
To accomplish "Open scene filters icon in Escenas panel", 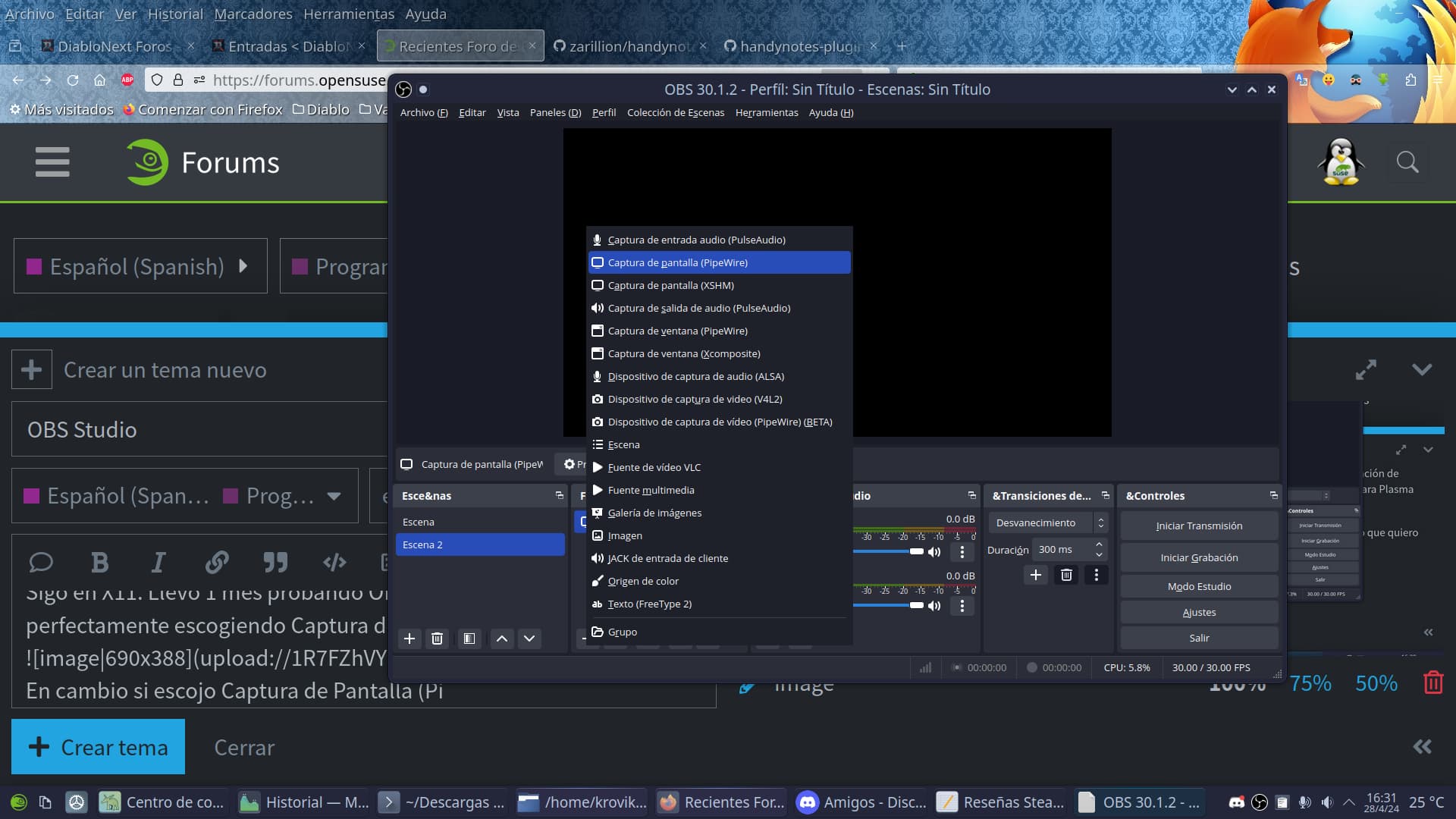I will click(x=469, y=639).
